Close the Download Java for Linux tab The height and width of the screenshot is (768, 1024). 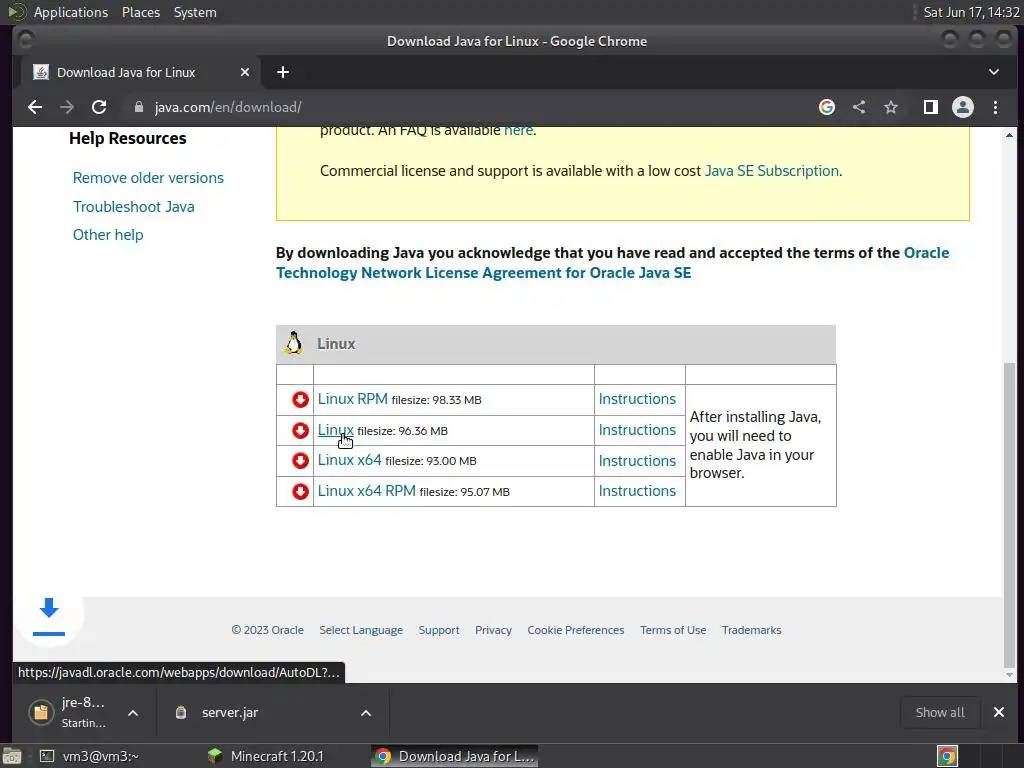(x=245, y=72)
